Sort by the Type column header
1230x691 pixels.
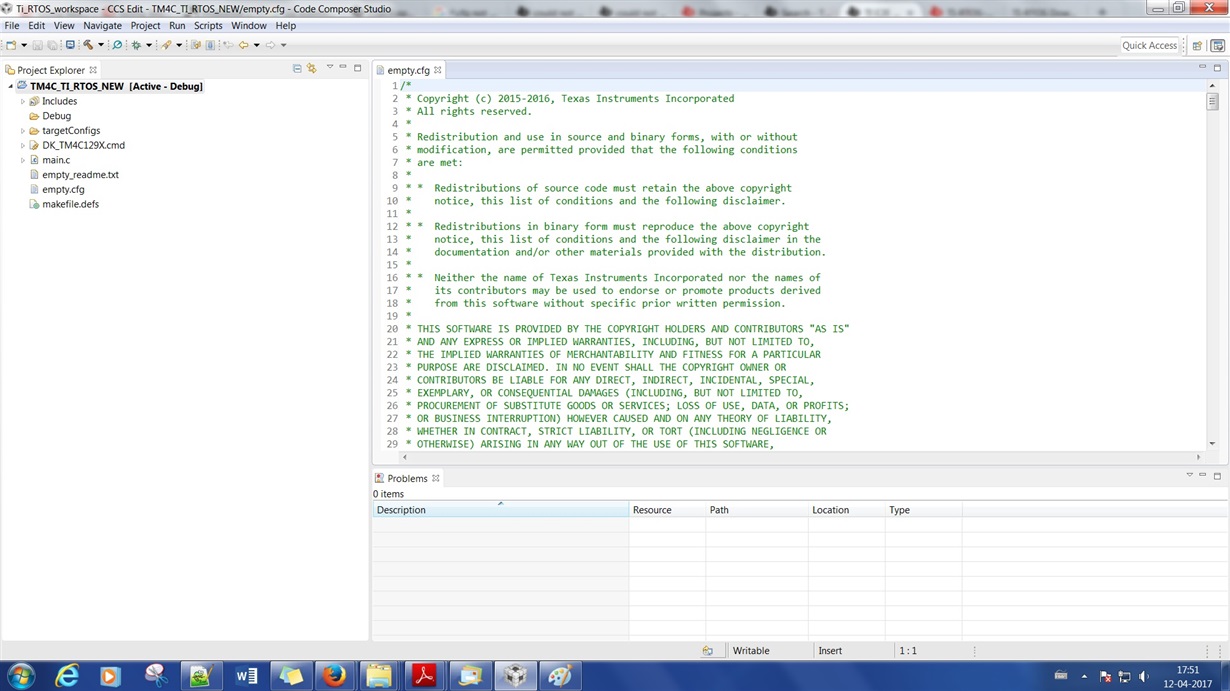pyautogui.click(x=923, y=510)
